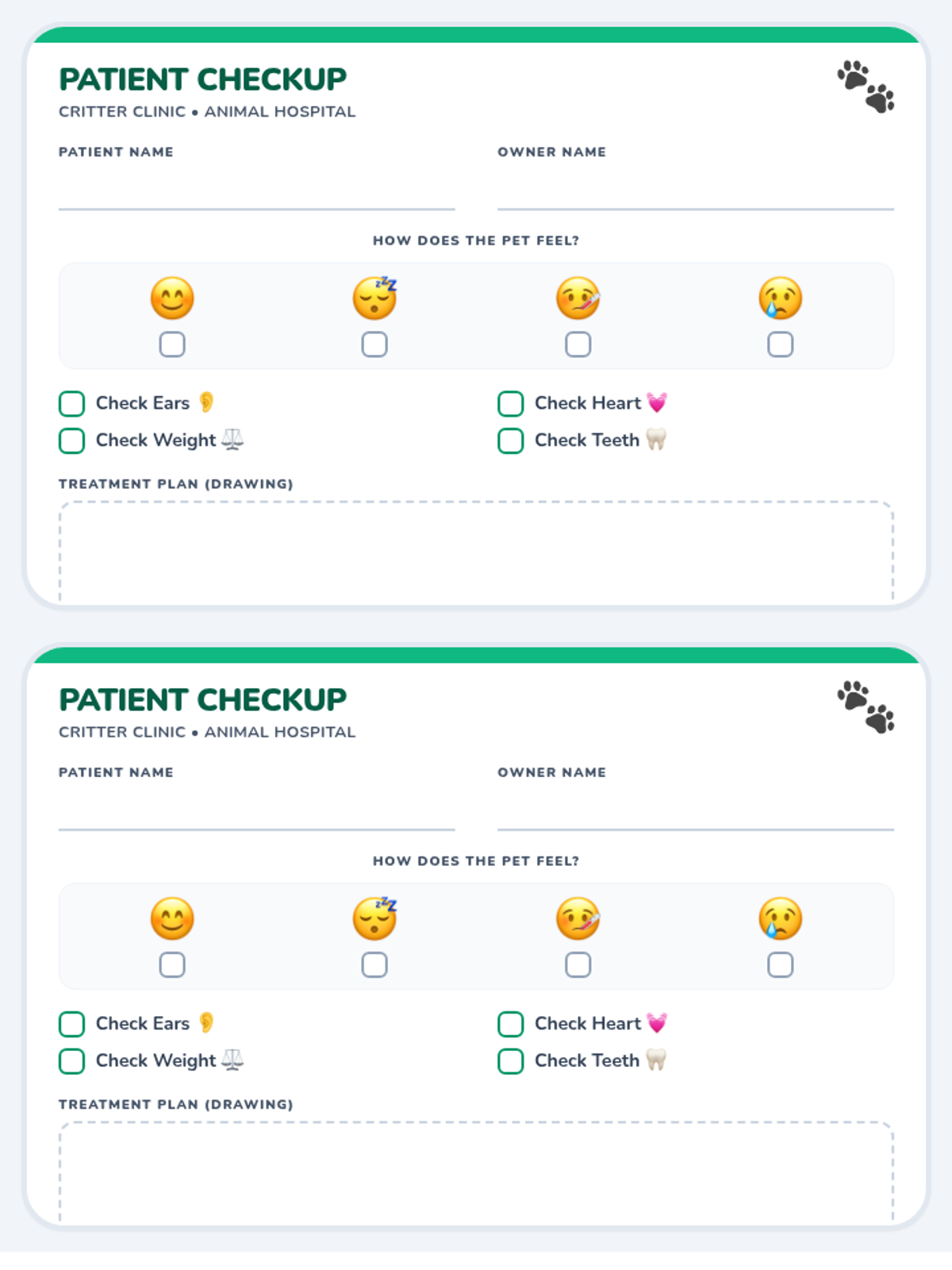The image size is (952, 1270).
Task: Click the happy face emoji on top form
Action: pos(172,298)
